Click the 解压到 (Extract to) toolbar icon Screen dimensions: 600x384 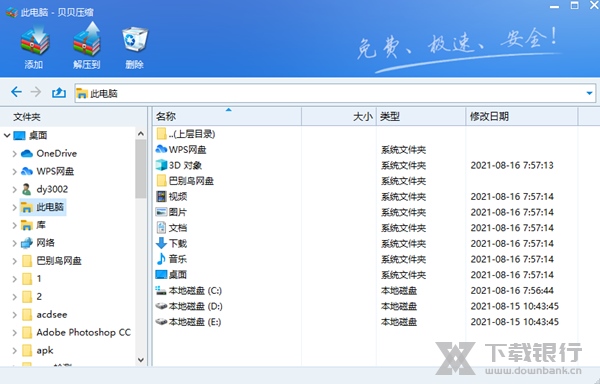point(87,39)
